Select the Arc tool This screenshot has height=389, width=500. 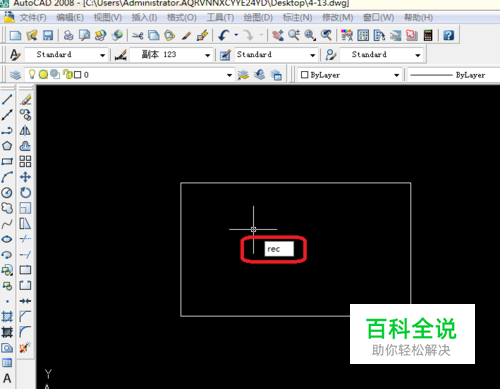7,177
